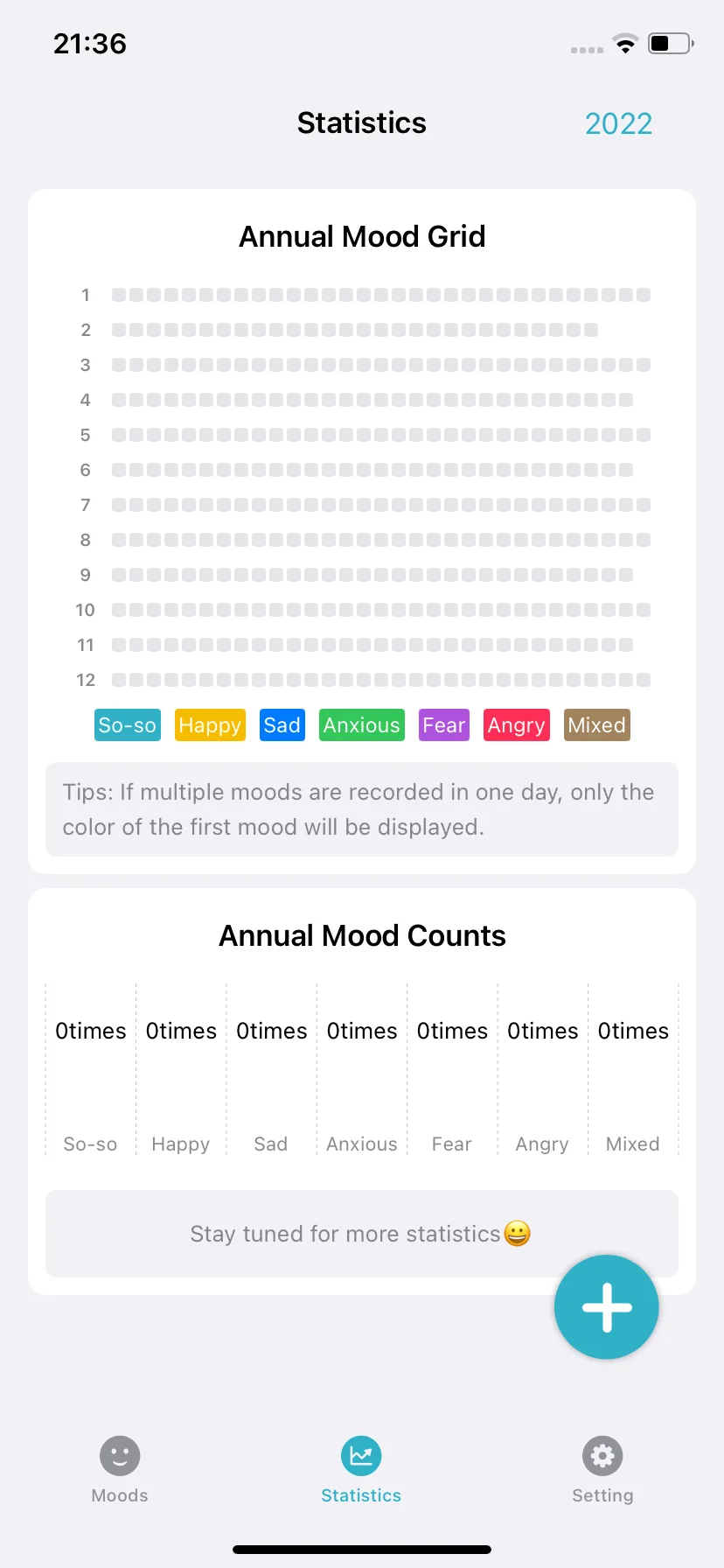
Task: Tap the Happy count column
Action: click(x=181, y=1069)
